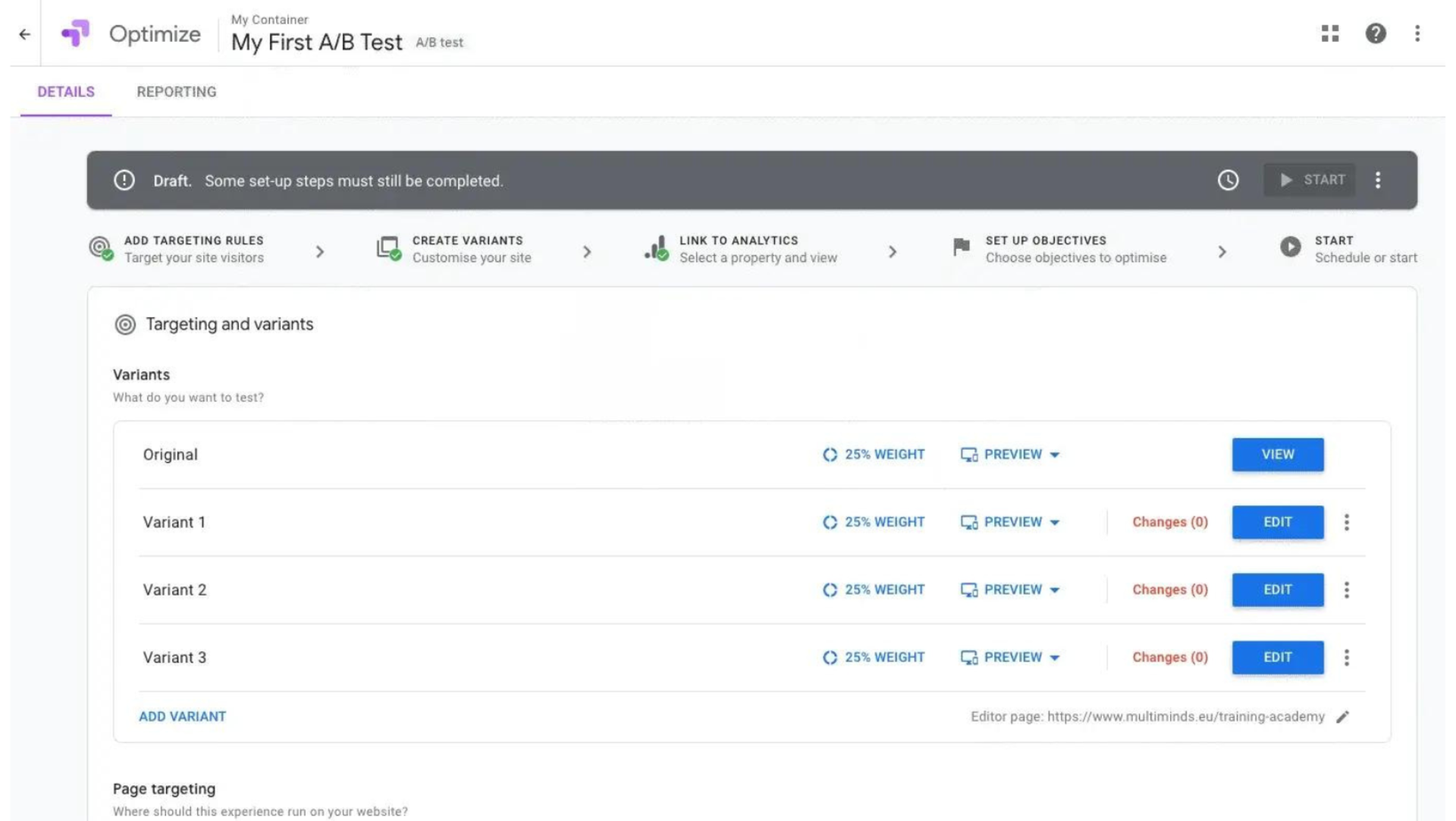Open the Preview dropdown for Original

[1010, 455]
